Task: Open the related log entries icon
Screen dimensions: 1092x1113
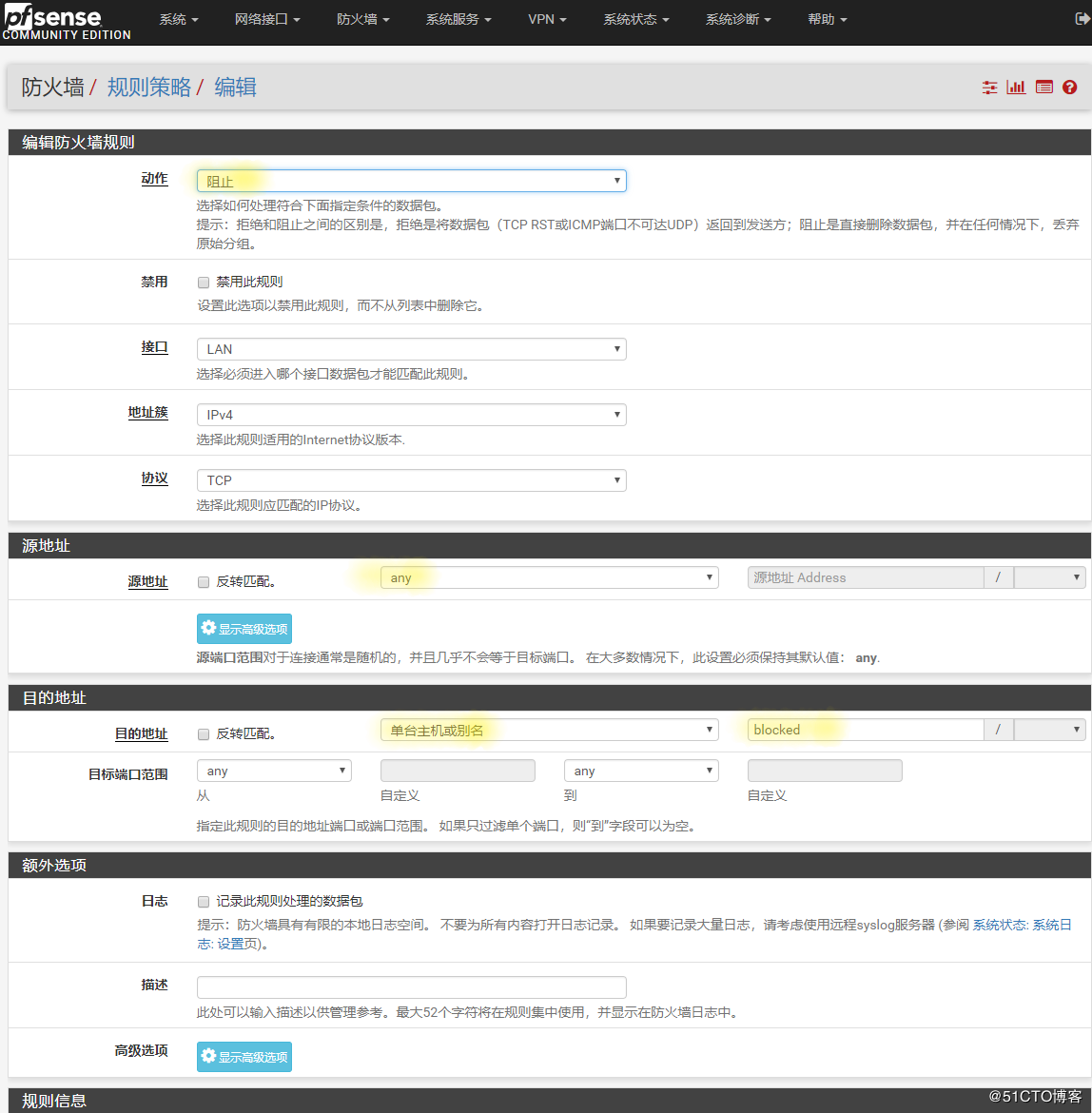Action: coord(1044,88)
